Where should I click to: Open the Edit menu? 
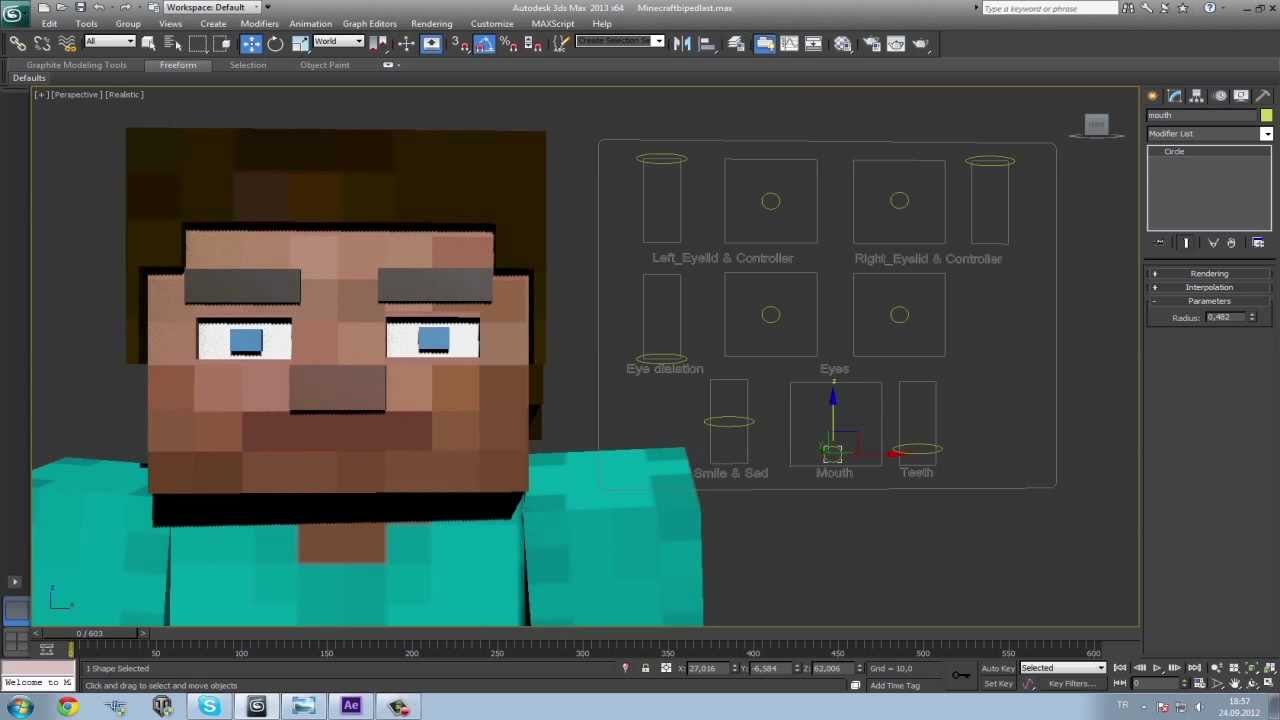click(x=49, y=23)
